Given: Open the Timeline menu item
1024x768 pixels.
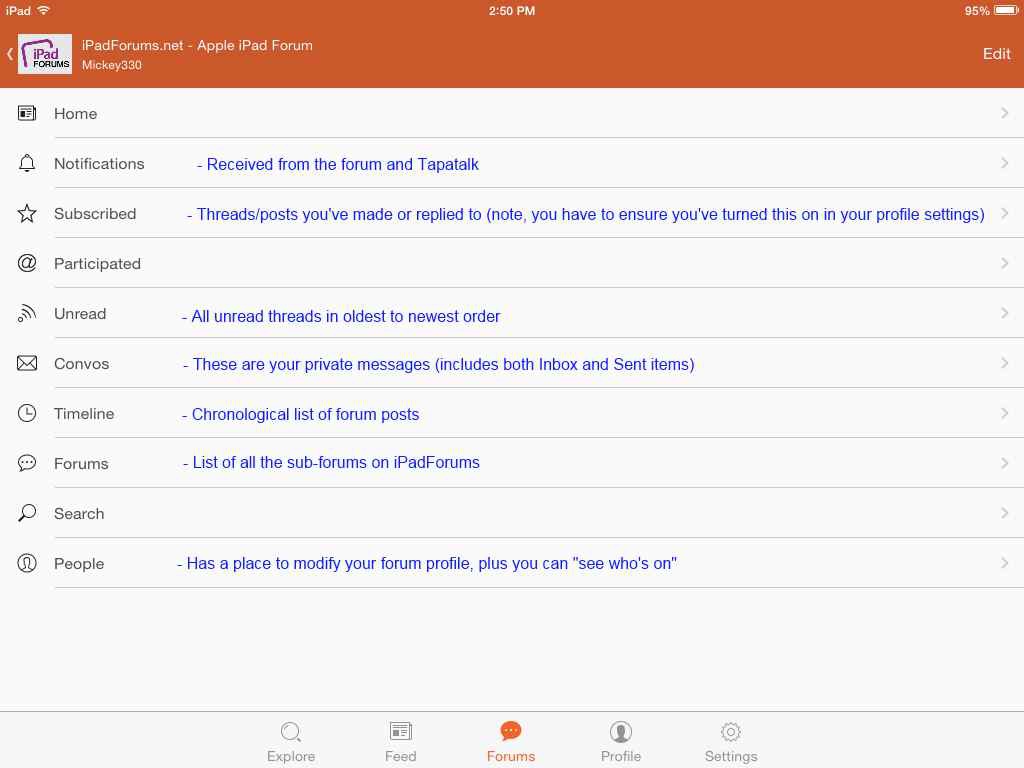Looking at the screenshot, I should (512, 413).
